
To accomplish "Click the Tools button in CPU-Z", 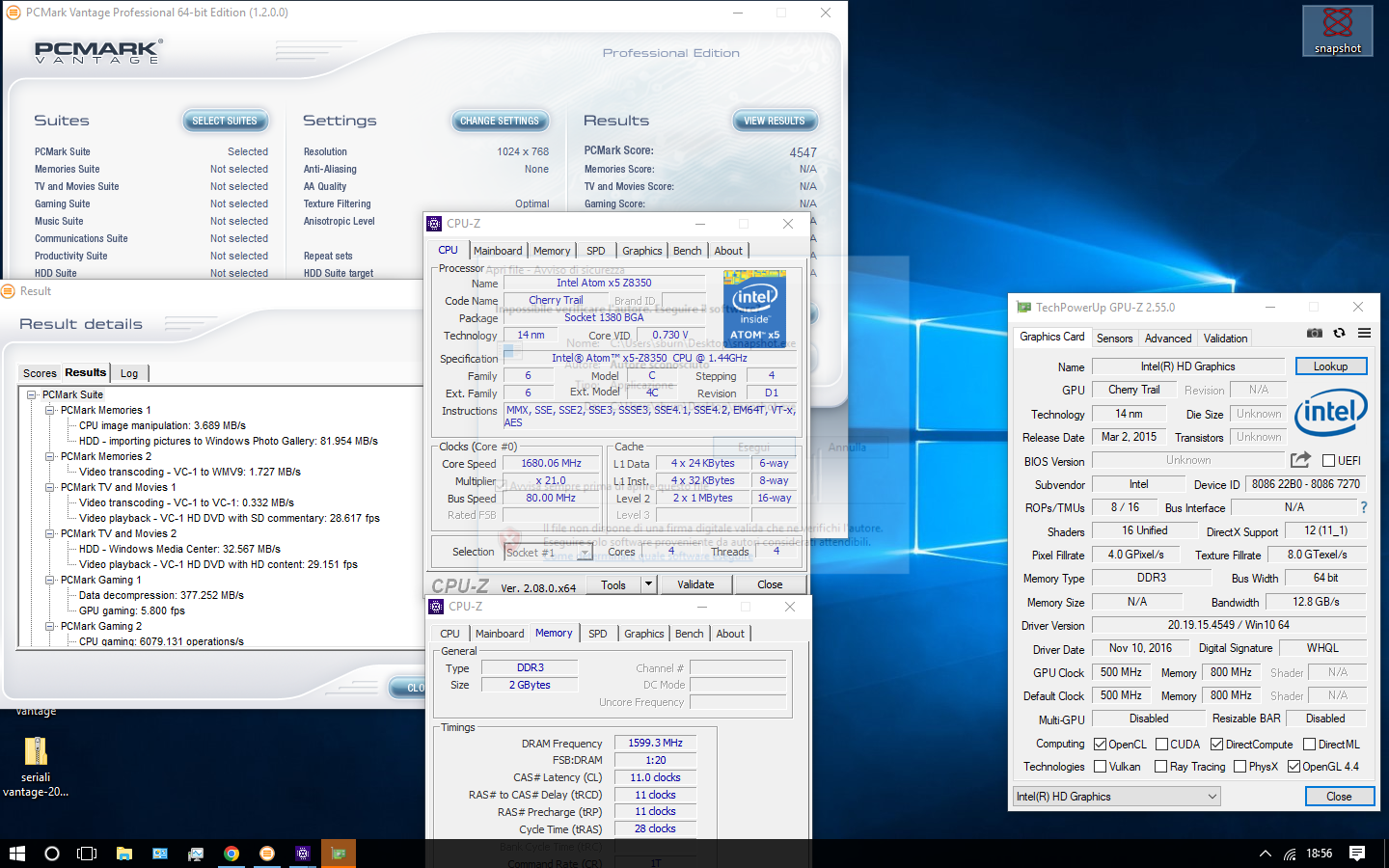I will click(x=613, y=584).
